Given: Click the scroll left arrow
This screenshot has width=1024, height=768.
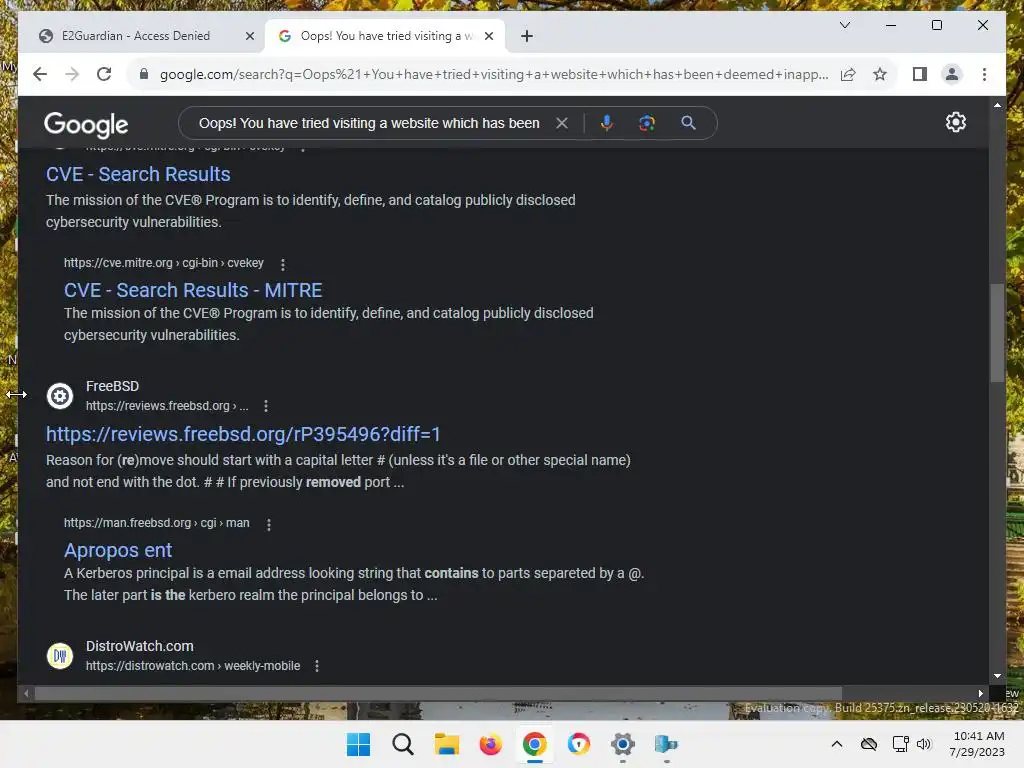Looking at the screenshot, I should [26, 694].
